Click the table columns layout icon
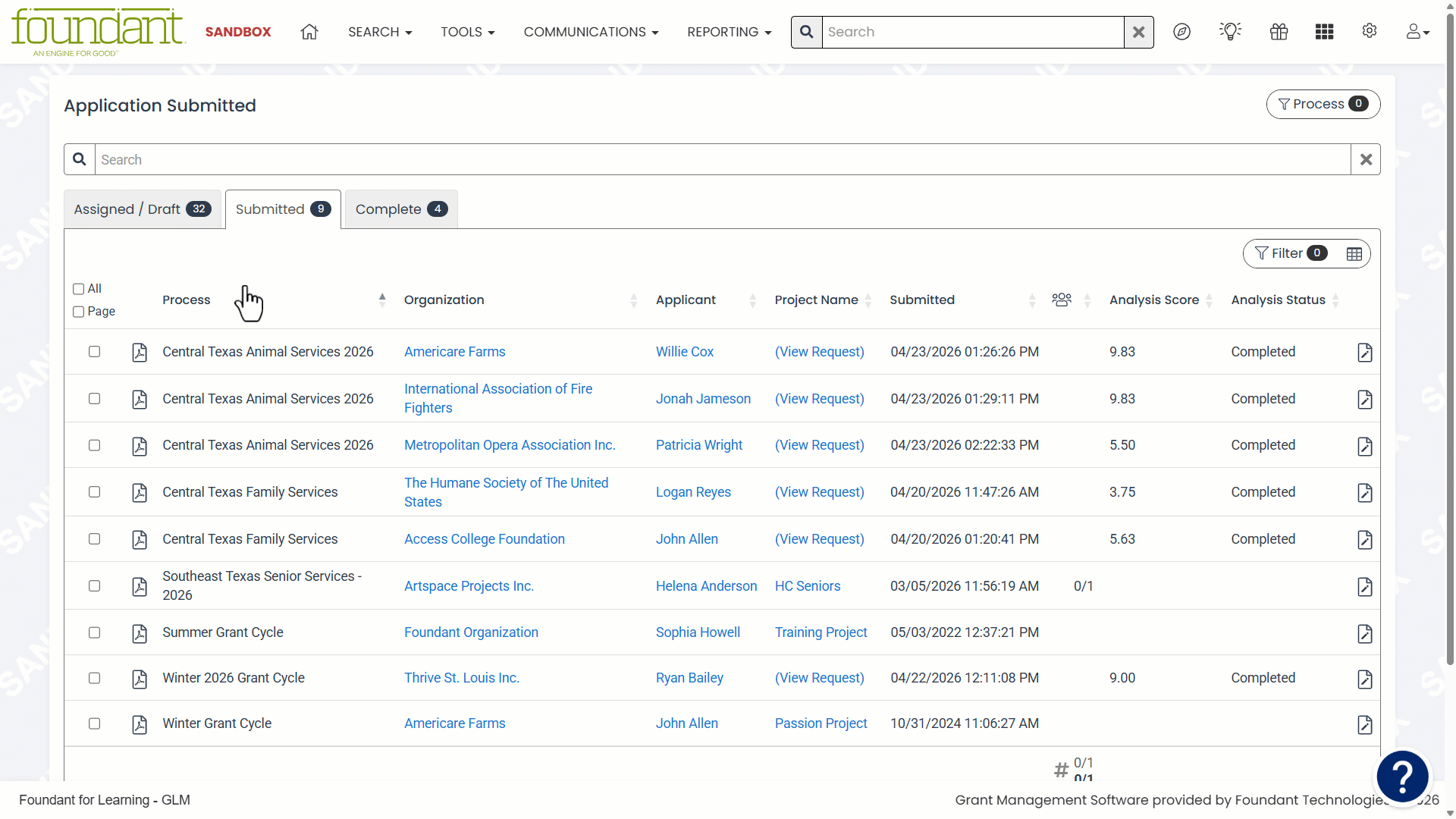This screenshot has width=1456, height=819. pos(1354,254)
